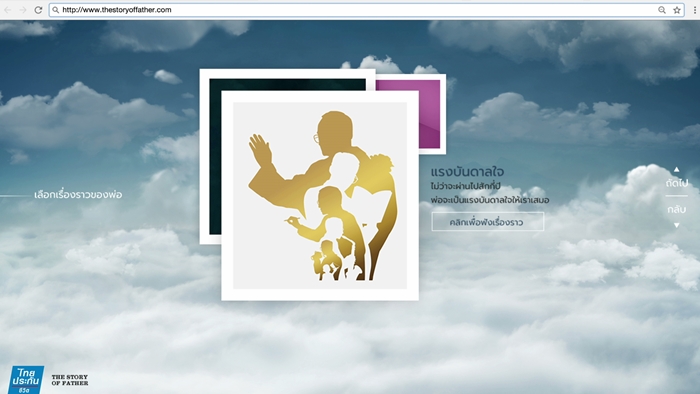
Task: Click the zoom magnifier icon in address bar
Action: [662, 10]
